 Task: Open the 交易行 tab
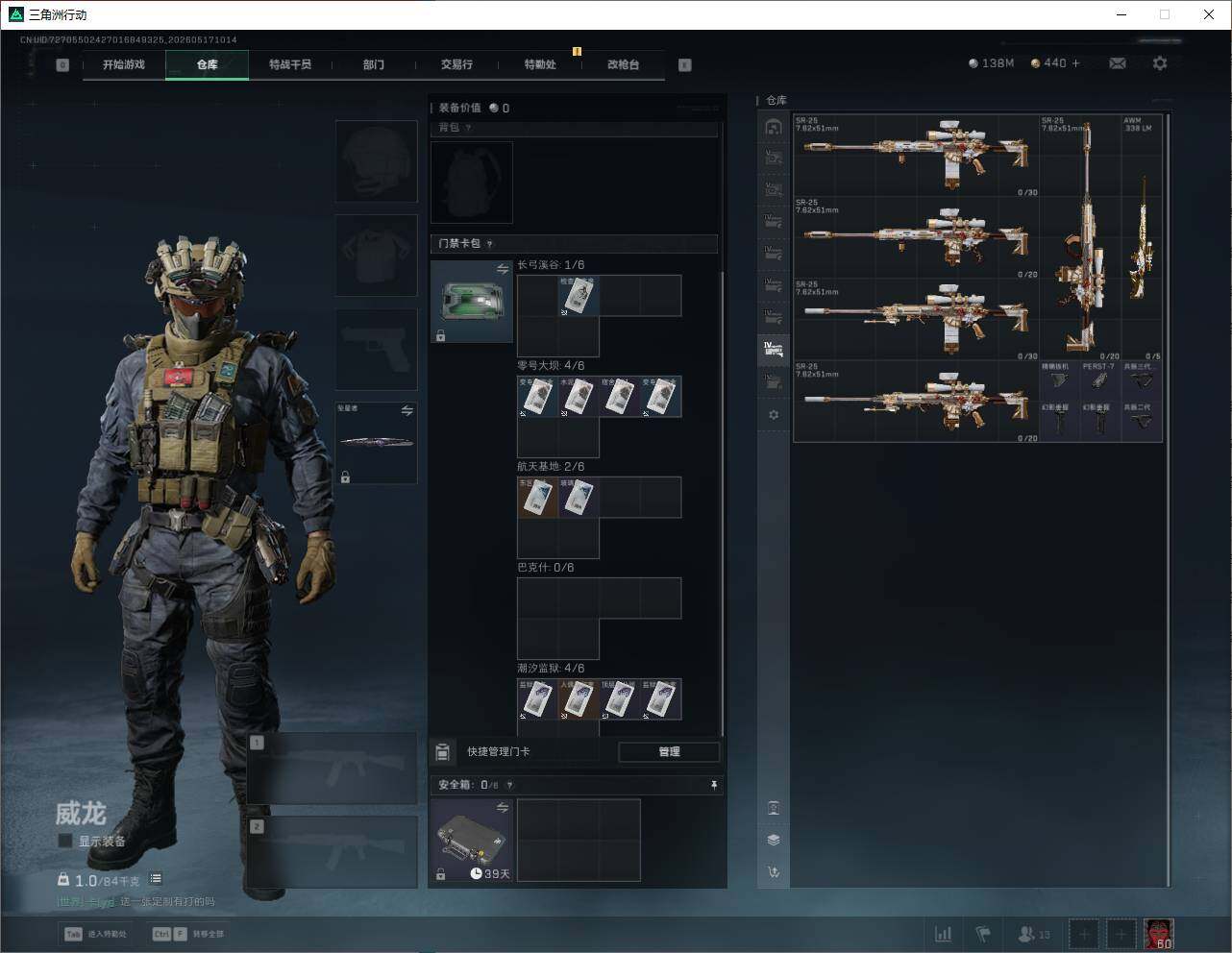(456, 64)
